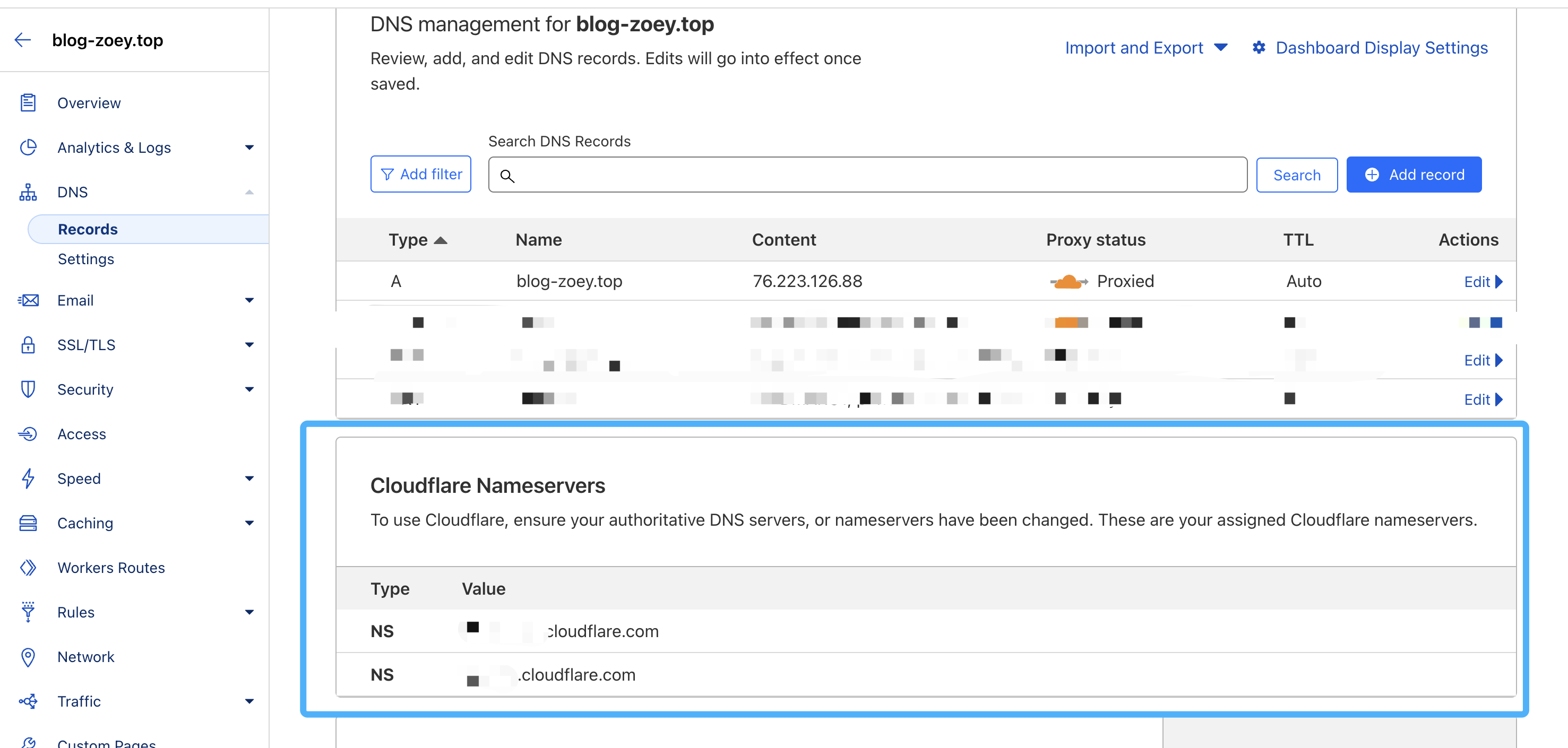
Task: Click the Rules funnel icon
Action: click(x=28, y=612)
